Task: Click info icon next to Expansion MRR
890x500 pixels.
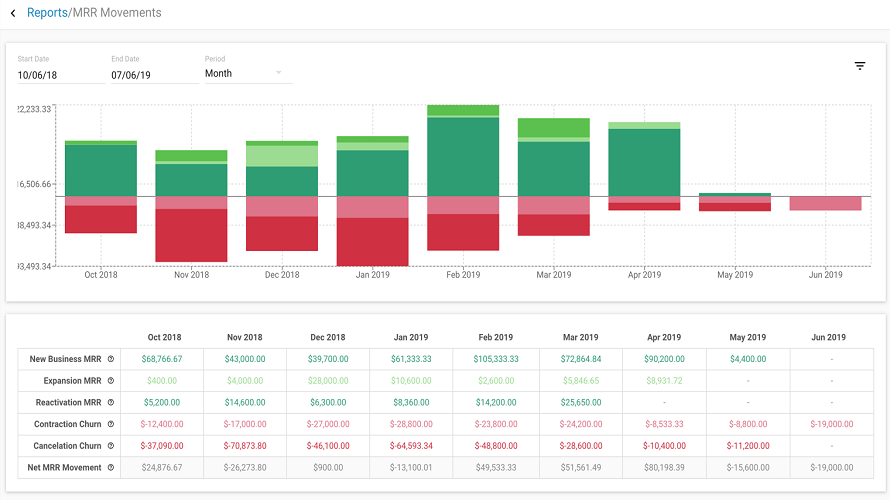Action: point(111,381)
